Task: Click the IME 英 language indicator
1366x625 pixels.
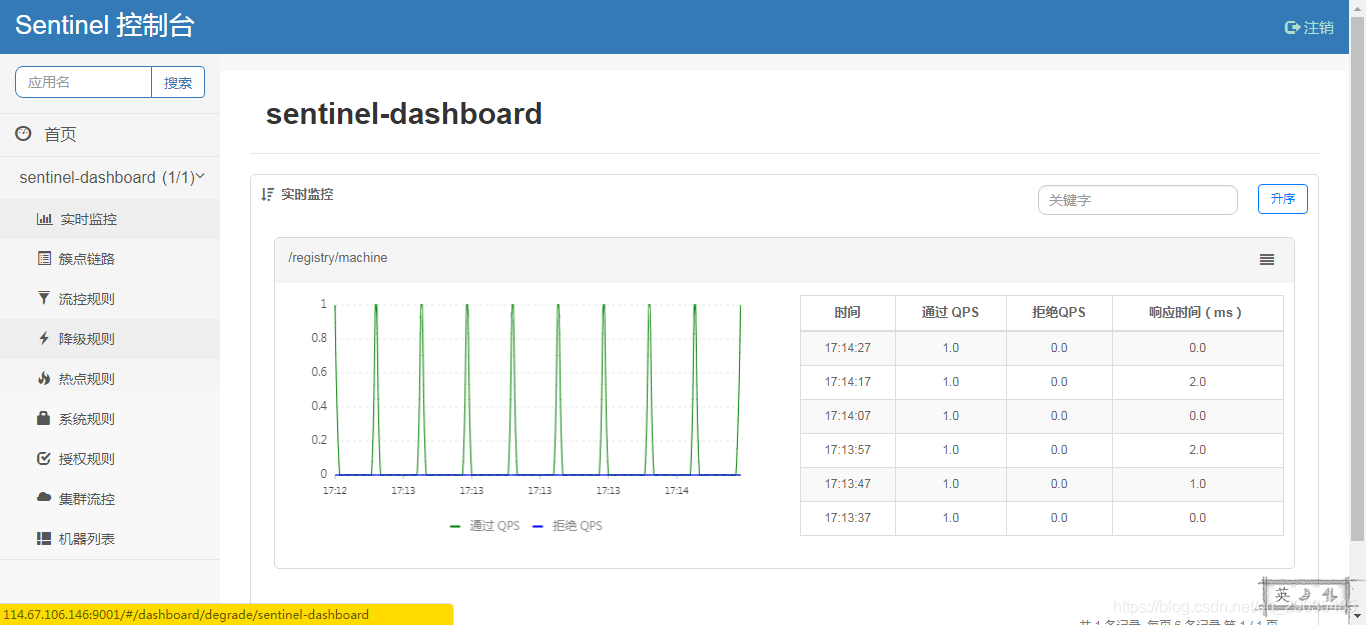Action: [x=1282, y=596]
